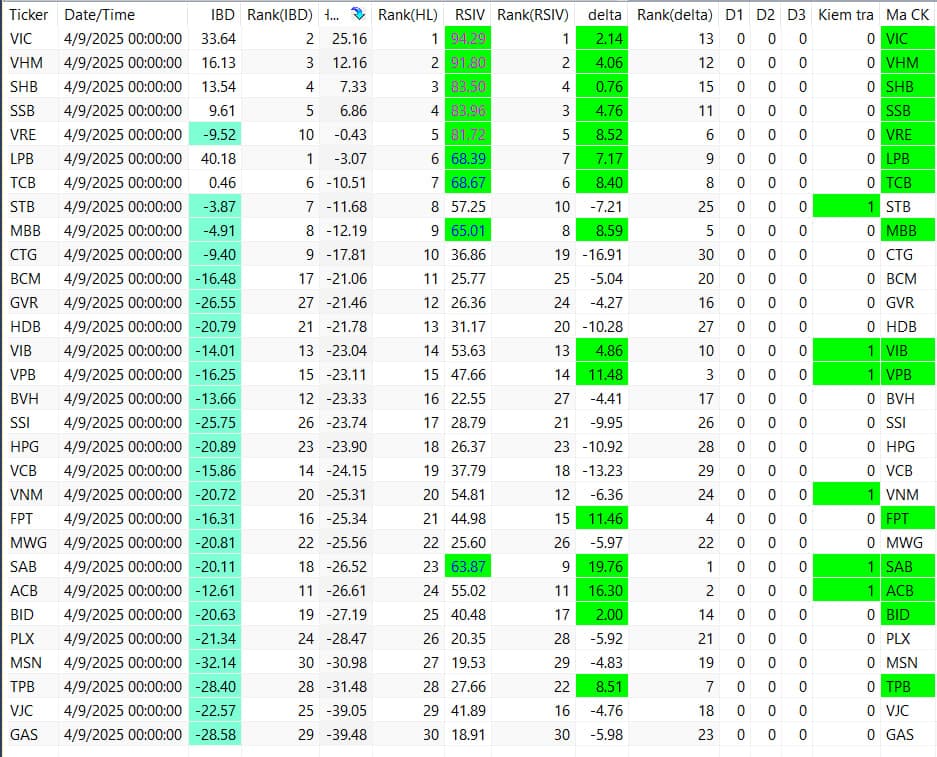
Task: Click the Rank(HL) column header
Action: pyautogui.click(x=408, y=15)
